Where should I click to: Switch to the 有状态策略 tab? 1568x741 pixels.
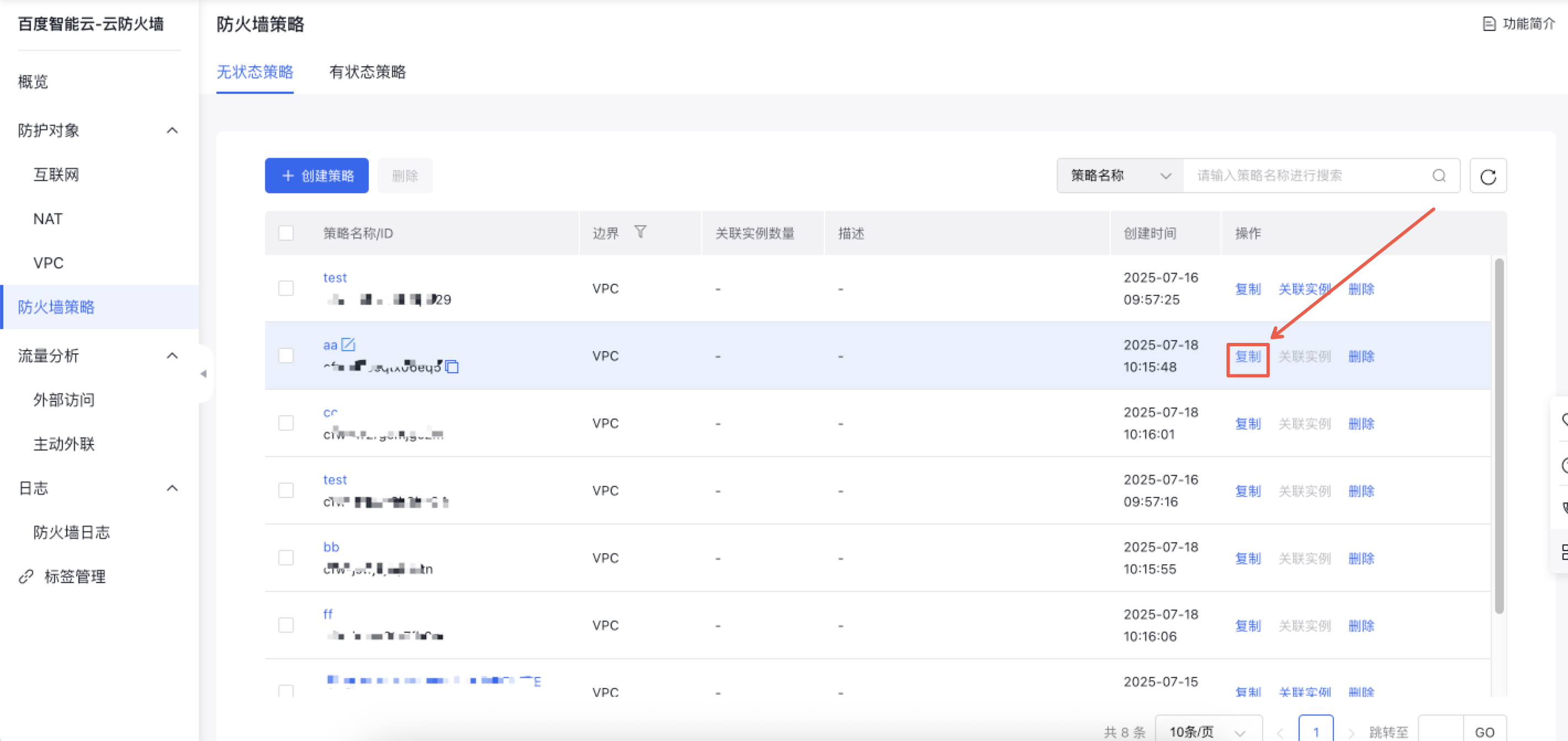click(367, 72)
